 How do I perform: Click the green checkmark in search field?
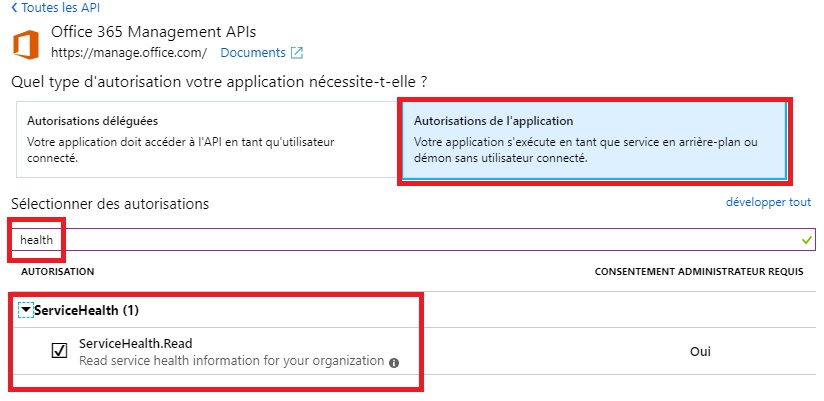point(807,240)
